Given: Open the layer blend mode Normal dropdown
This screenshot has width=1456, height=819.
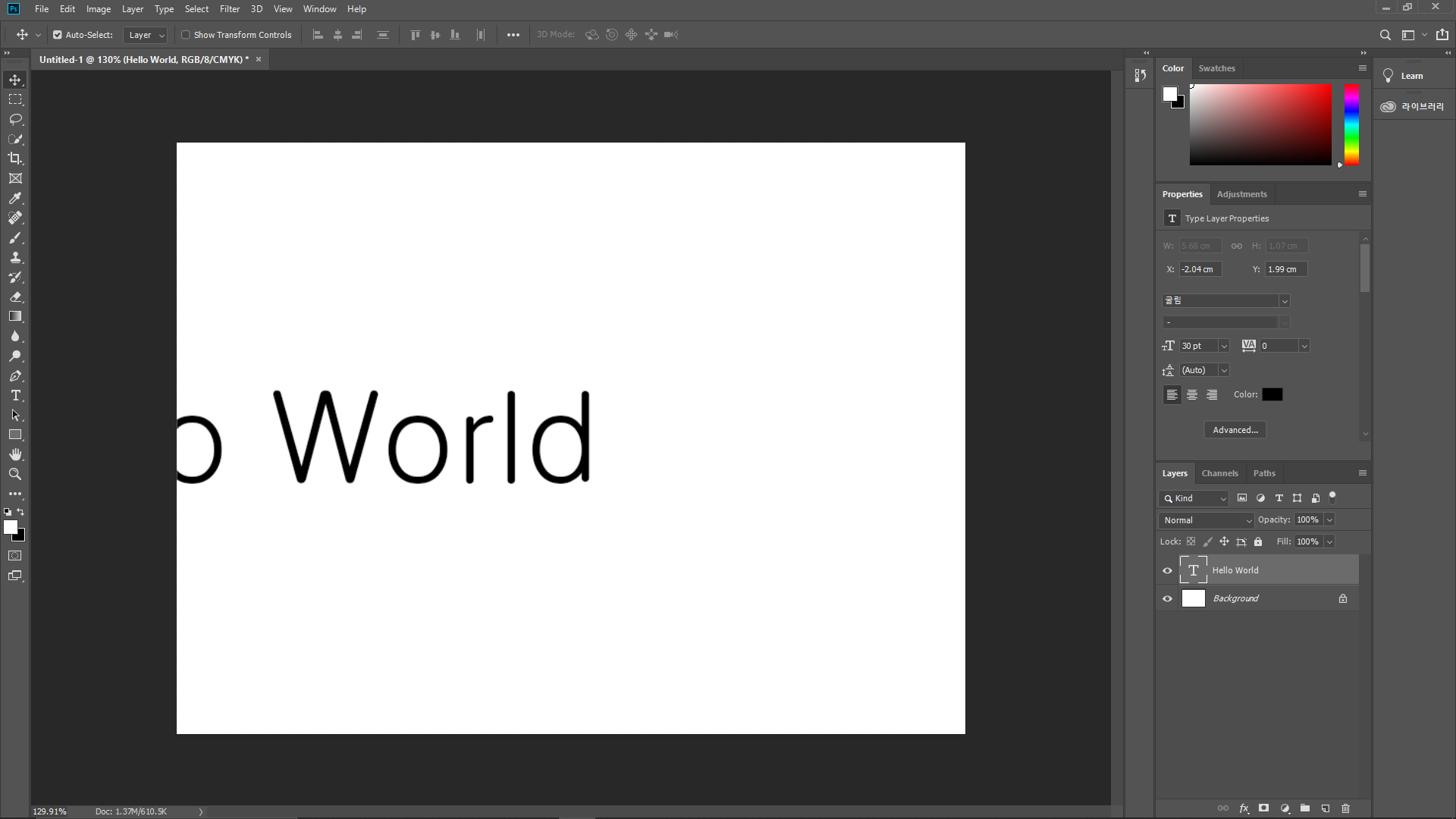Looking at the screenshot, I should click(1207, 520).
